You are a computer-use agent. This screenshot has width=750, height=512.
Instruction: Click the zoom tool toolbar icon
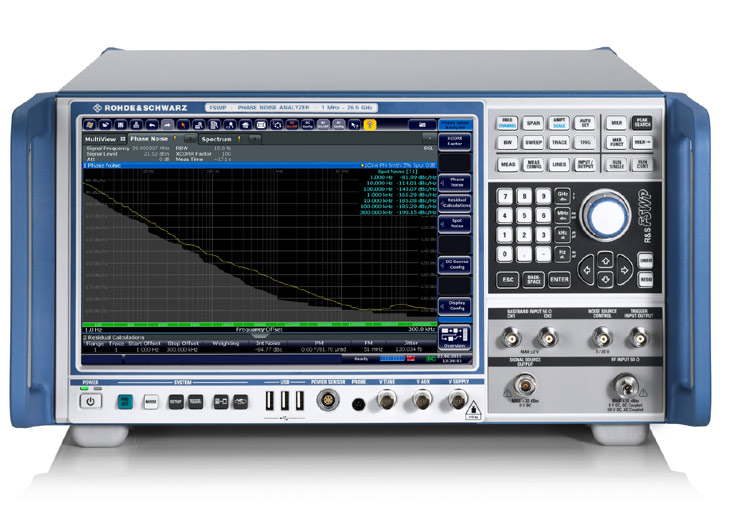[199, 125]
